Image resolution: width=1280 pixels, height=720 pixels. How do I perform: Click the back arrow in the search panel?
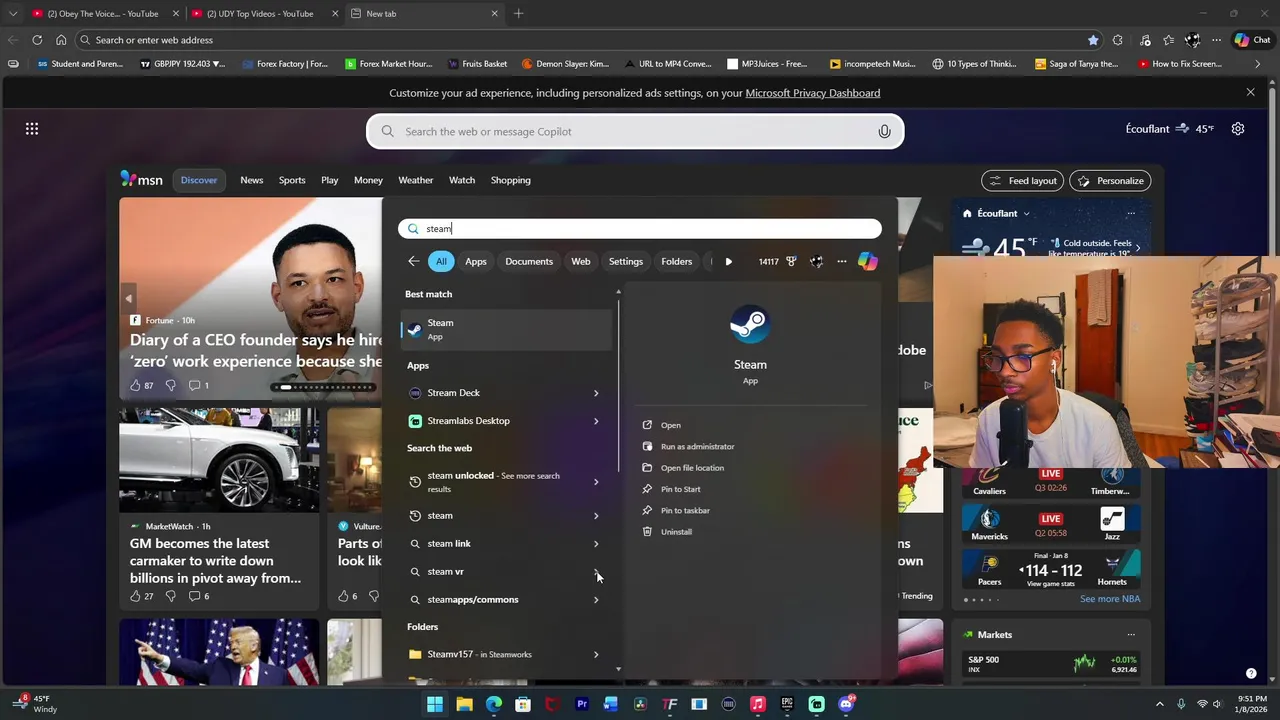[x=413, y=261]
